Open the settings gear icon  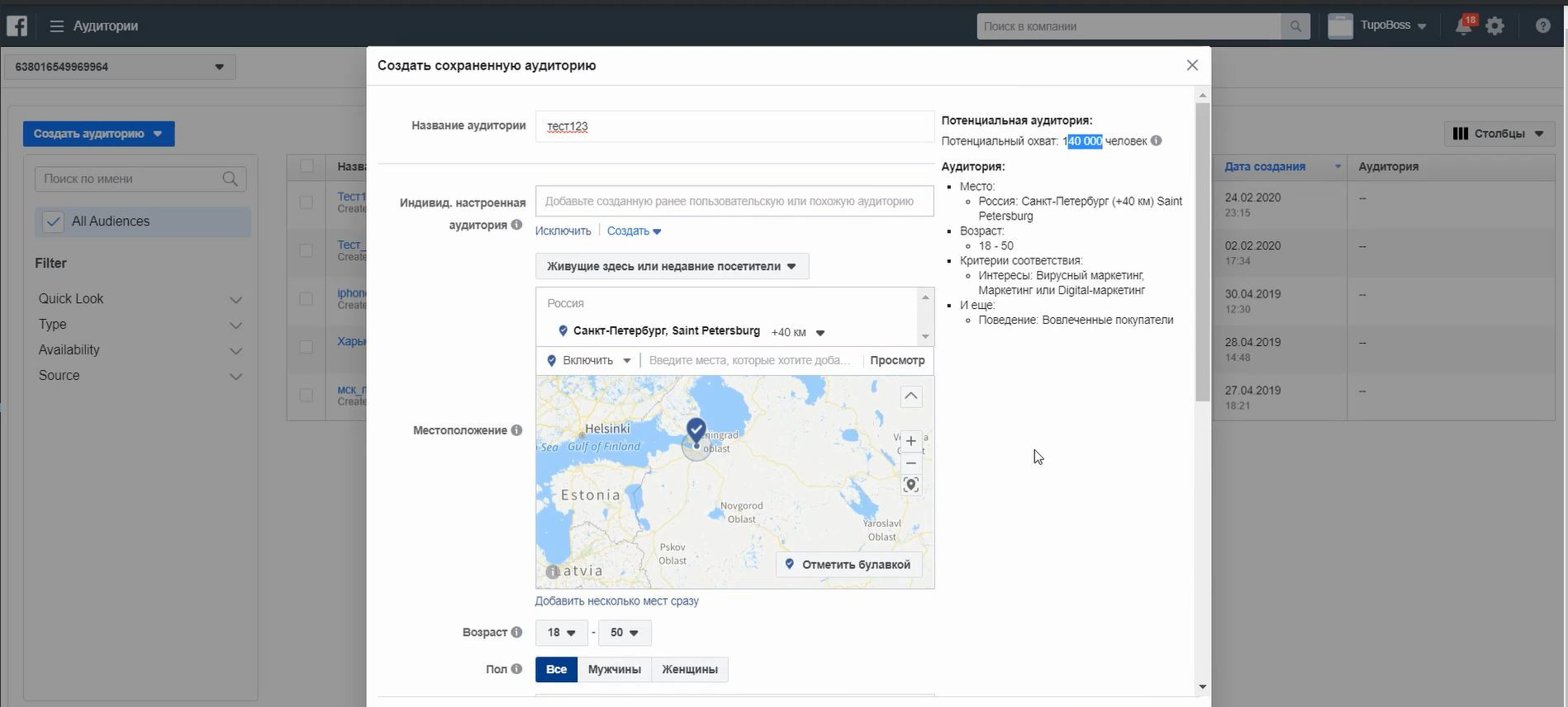pos(1495,26)
